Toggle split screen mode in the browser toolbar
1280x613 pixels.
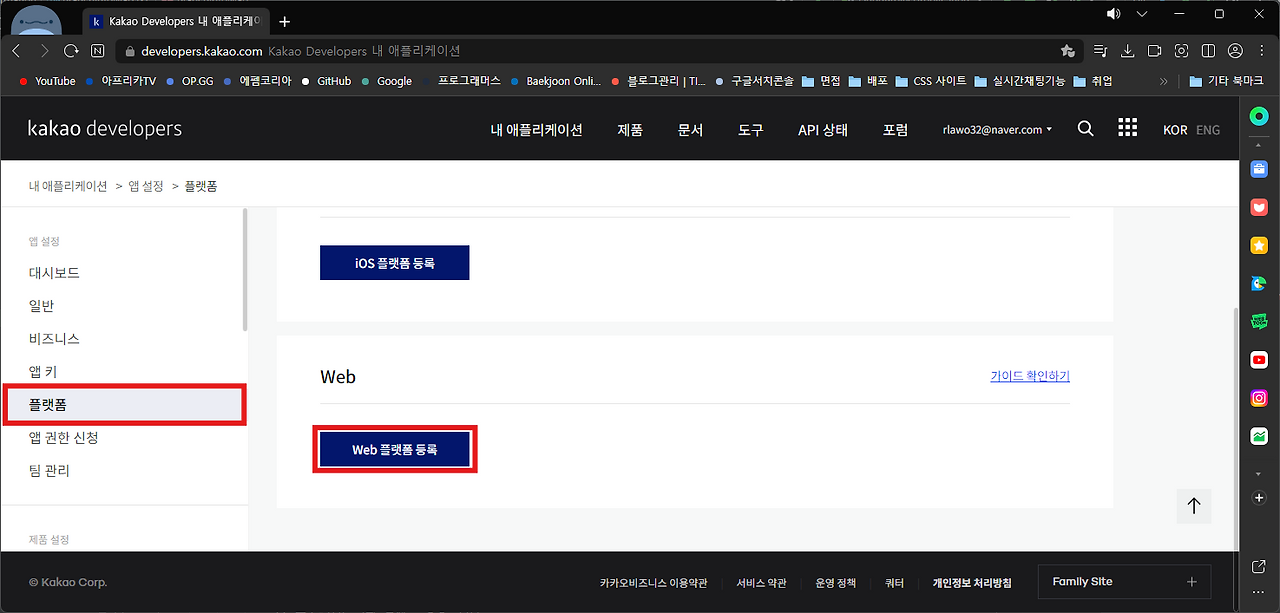[x=1210, y=50]
